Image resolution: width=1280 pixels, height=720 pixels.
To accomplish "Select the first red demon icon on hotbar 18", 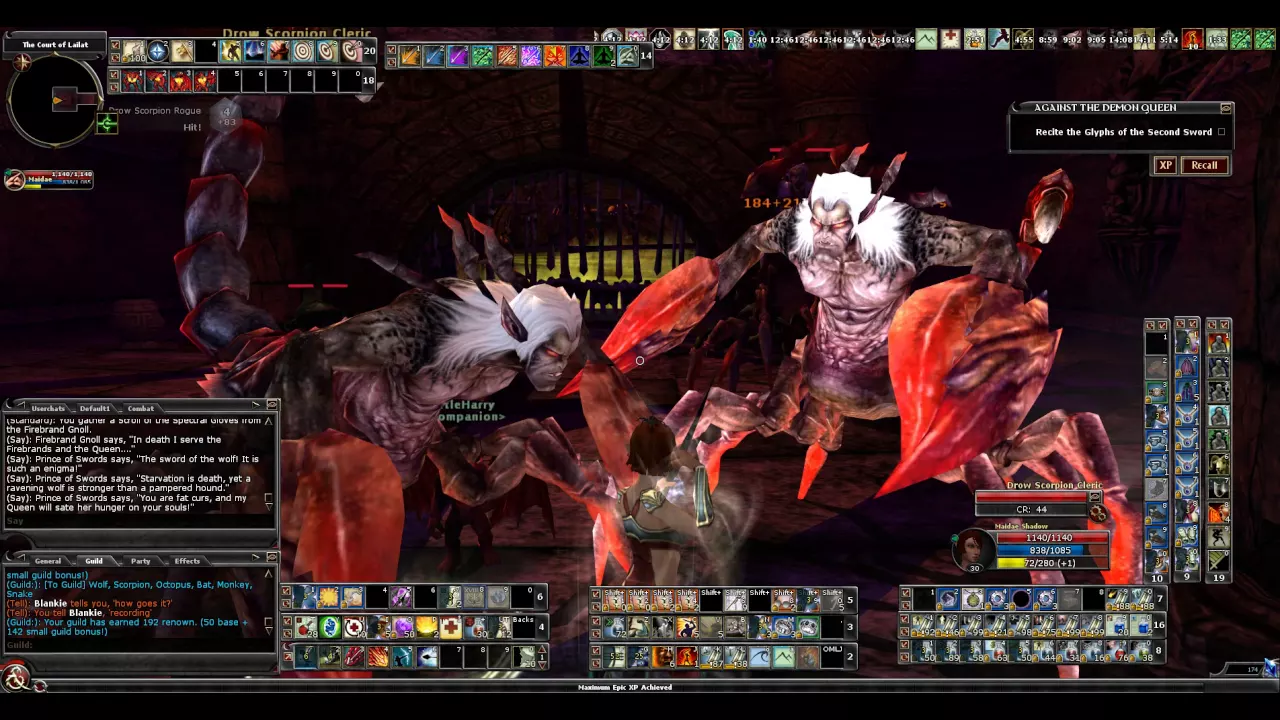I will (x=133, y=80).
